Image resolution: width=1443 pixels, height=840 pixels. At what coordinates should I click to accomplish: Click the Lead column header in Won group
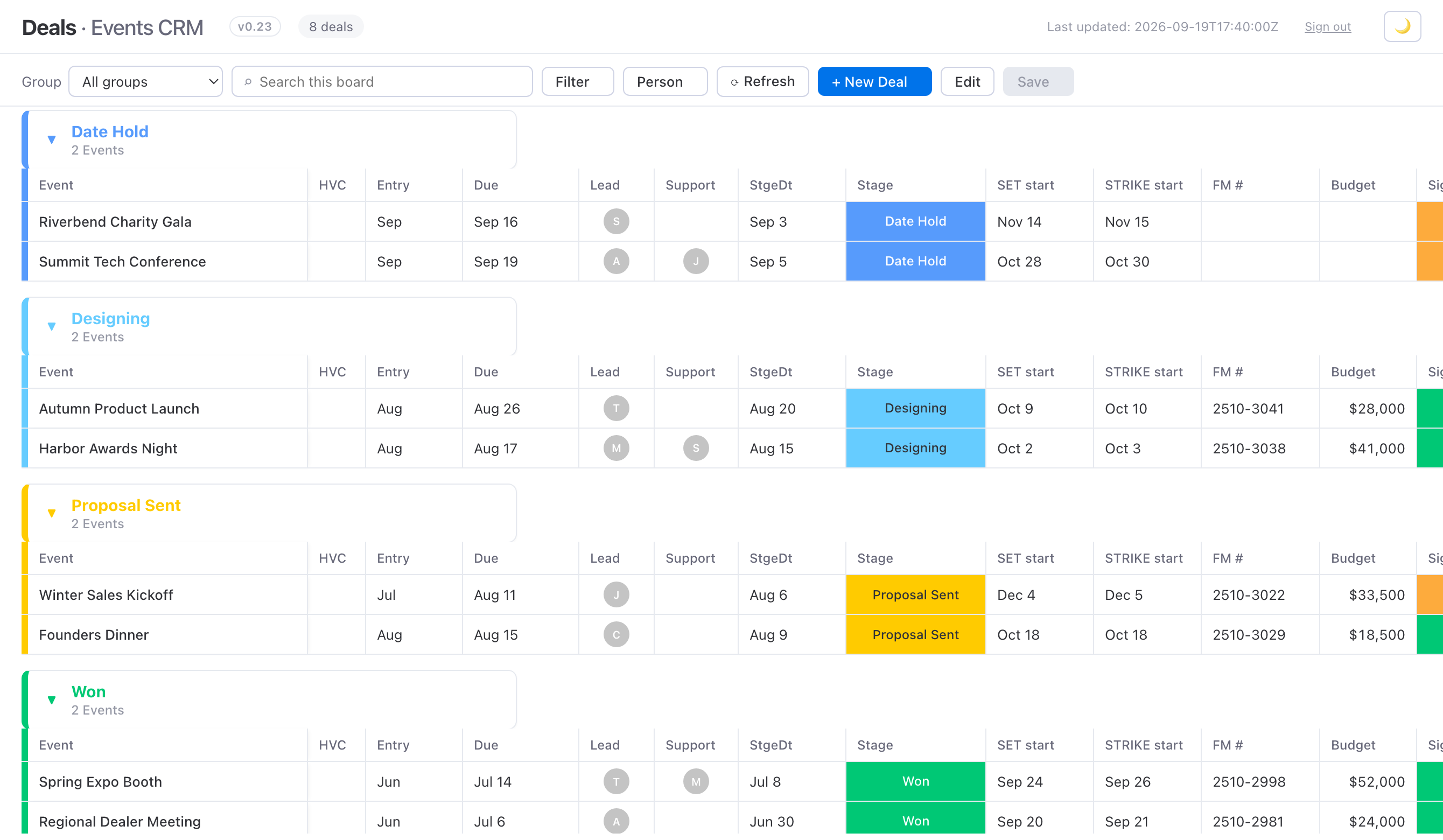[616, 745]
